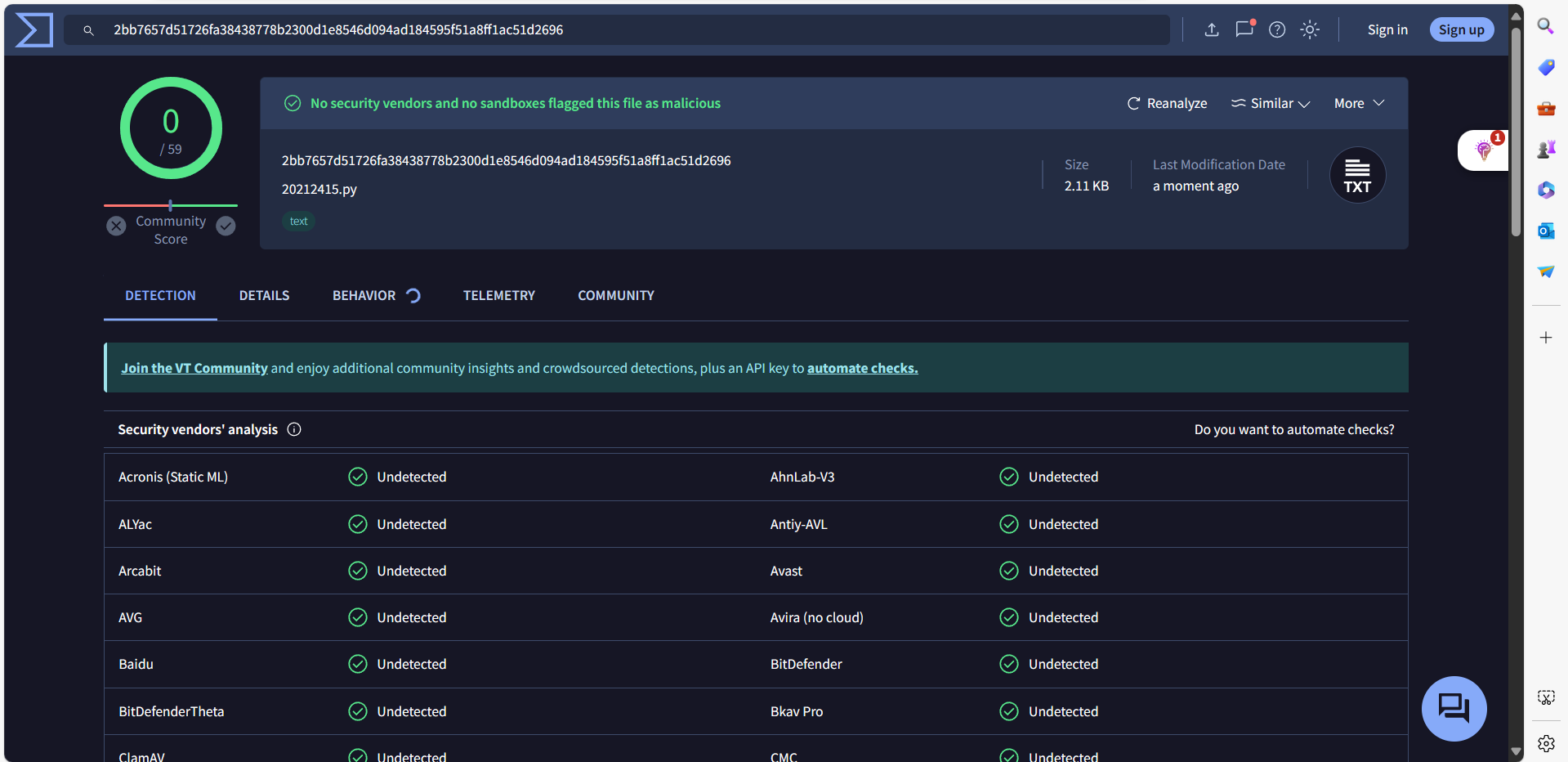Screen dimensions: 1568x762
Task: Open the floating chat support button
Action: pyautogui.click(x=1454, y=708)
